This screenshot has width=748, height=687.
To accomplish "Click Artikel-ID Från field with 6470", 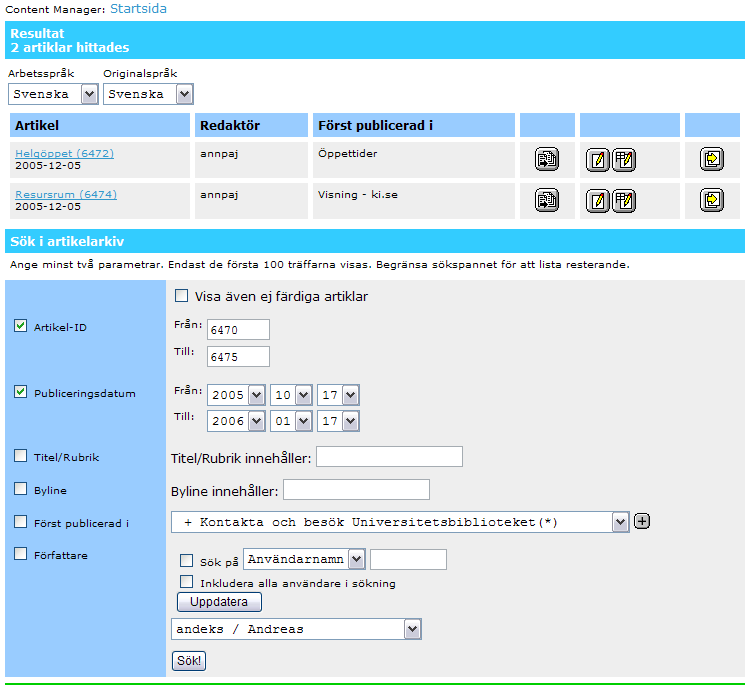I will (238, 330).
